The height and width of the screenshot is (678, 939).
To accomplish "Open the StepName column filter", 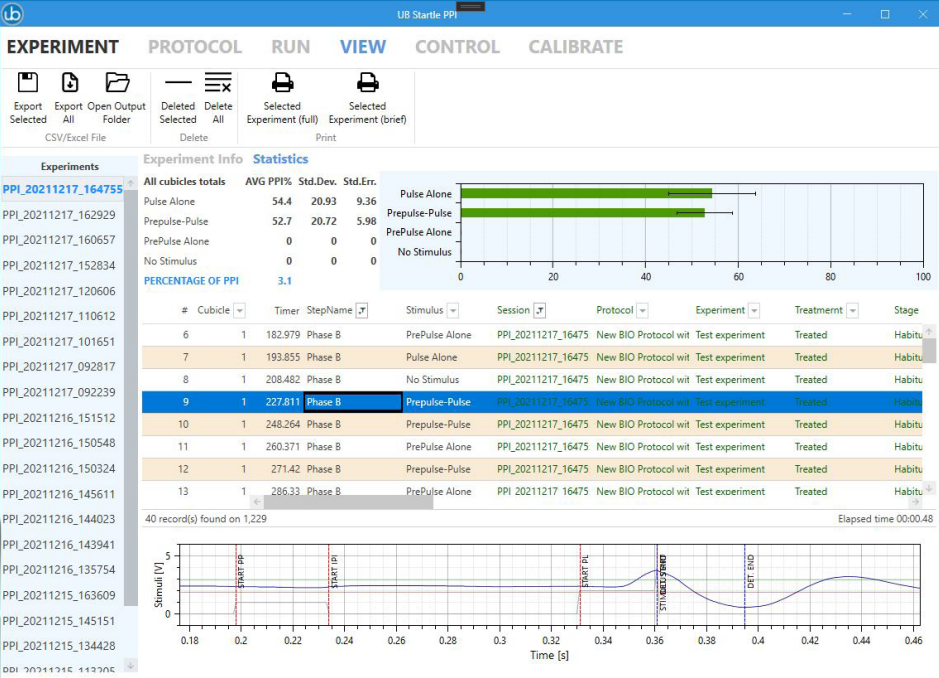I will click(362, 311).
